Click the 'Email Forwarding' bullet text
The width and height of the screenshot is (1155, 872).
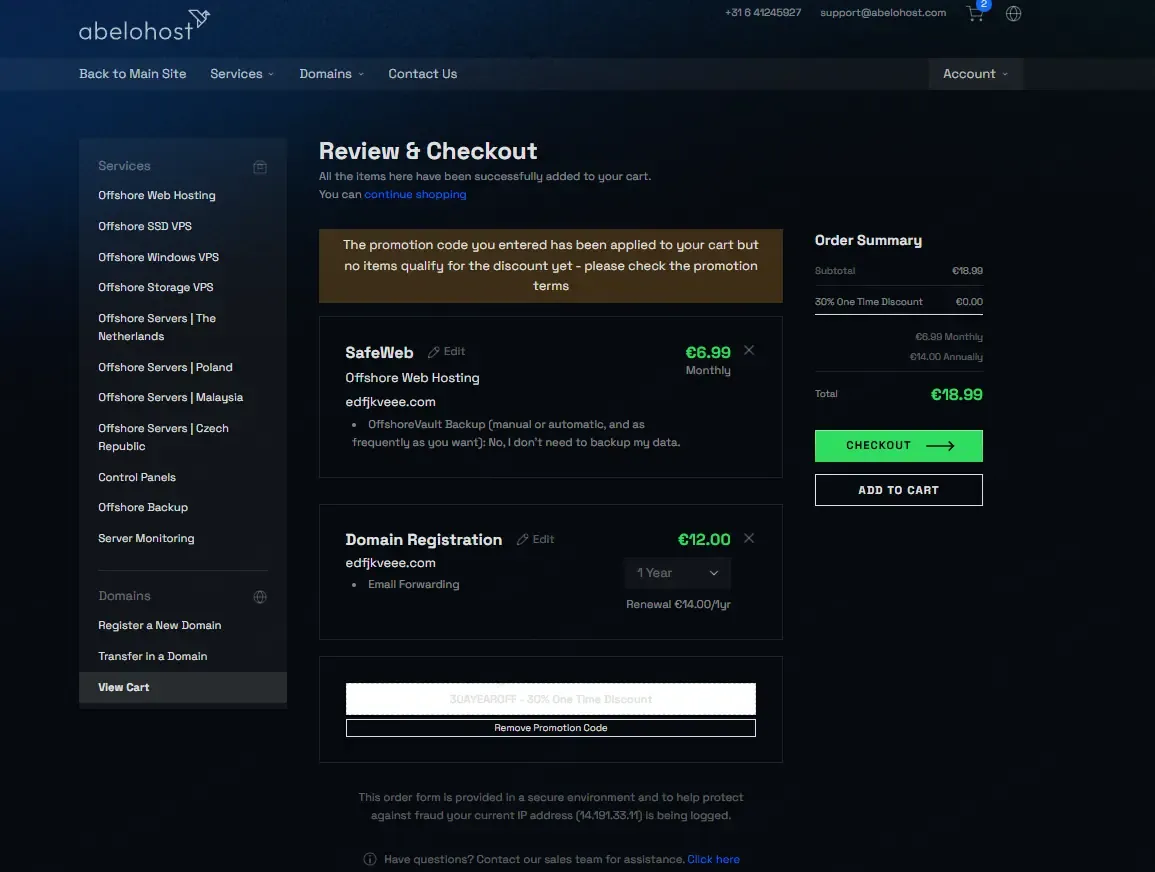(x=413, y=584)
